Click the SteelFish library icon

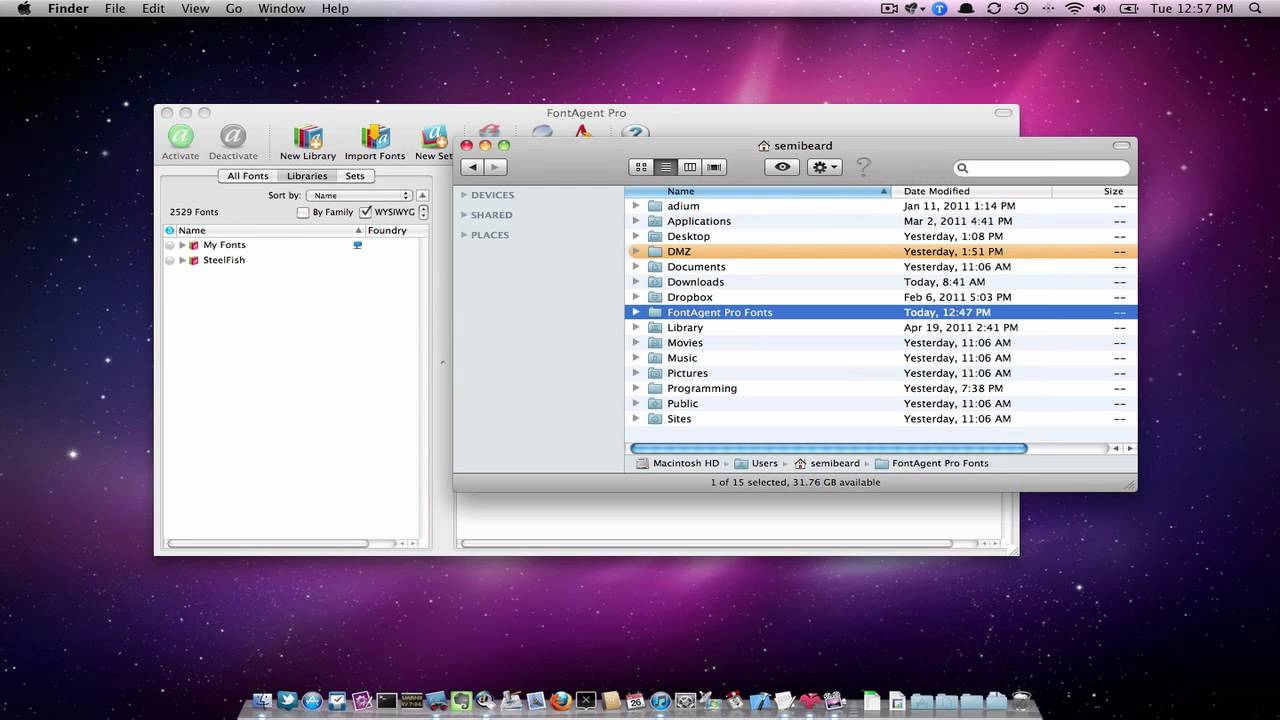(194, 260)
